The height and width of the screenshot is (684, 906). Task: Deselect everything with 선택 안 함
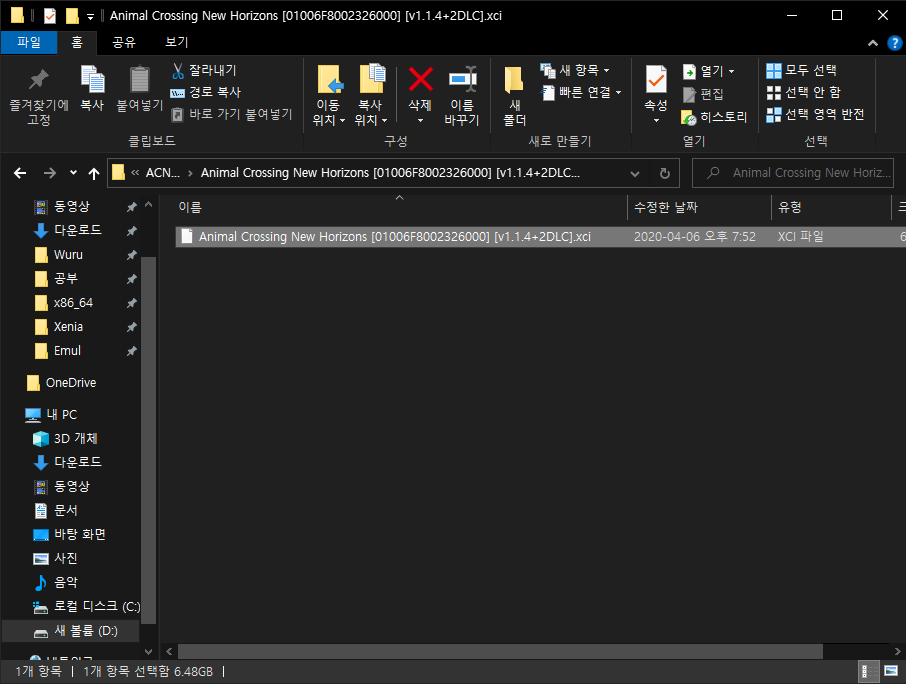[x=804, y=92]
